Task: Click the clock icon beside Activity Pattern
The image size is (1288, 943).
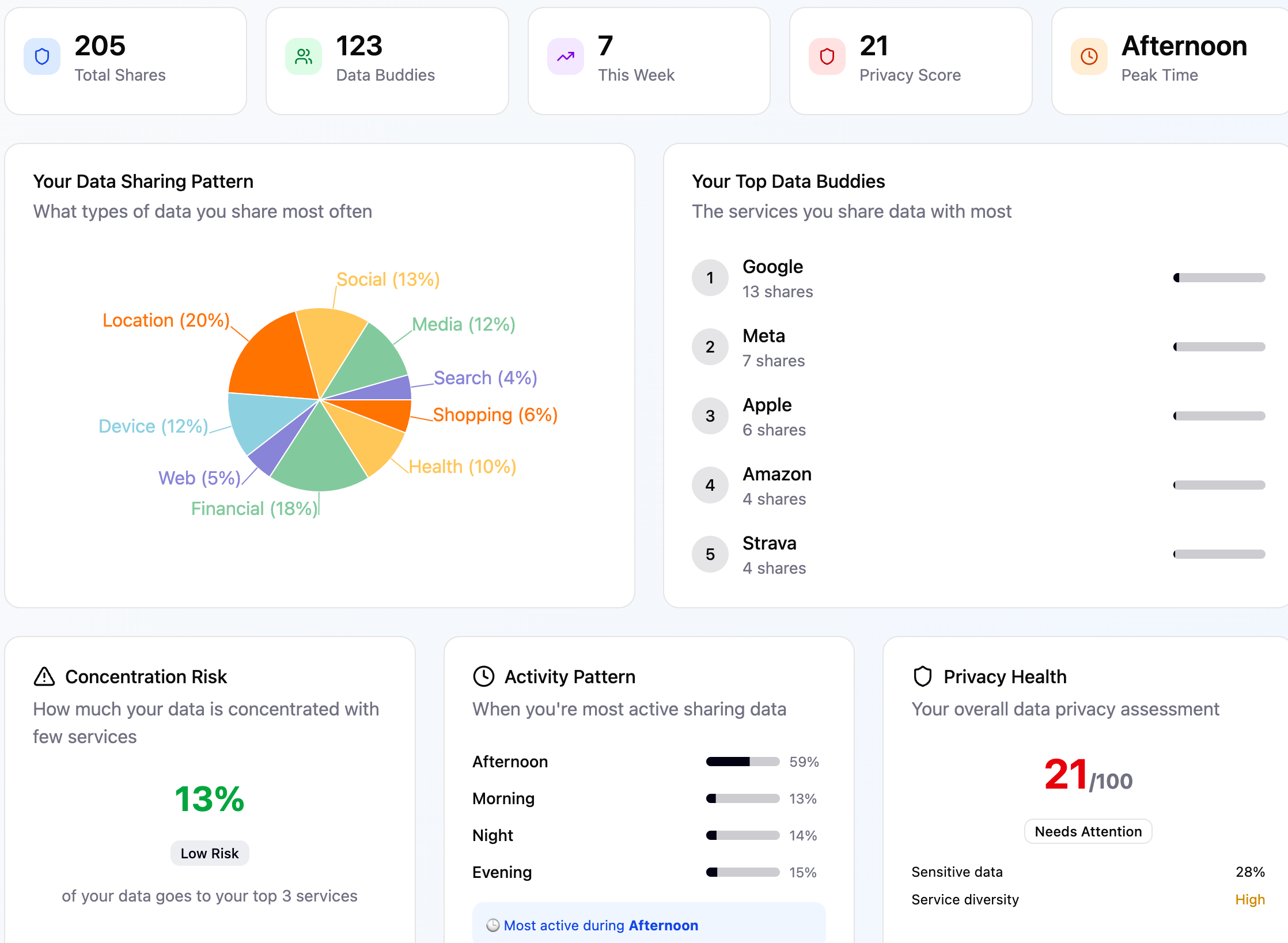Action: click(484, 676)
